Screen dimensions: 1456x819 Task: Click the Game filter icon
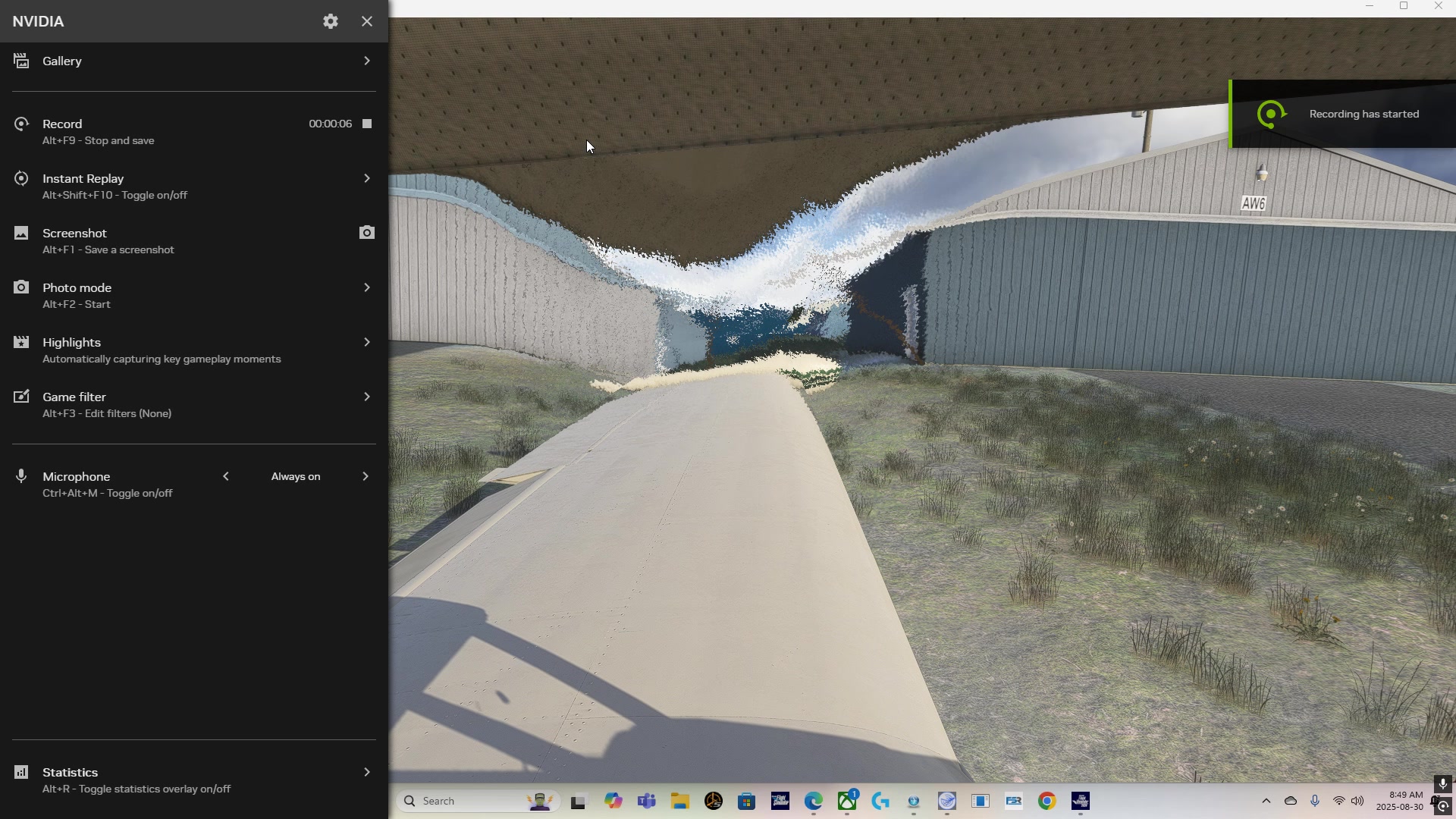[21, 397]
